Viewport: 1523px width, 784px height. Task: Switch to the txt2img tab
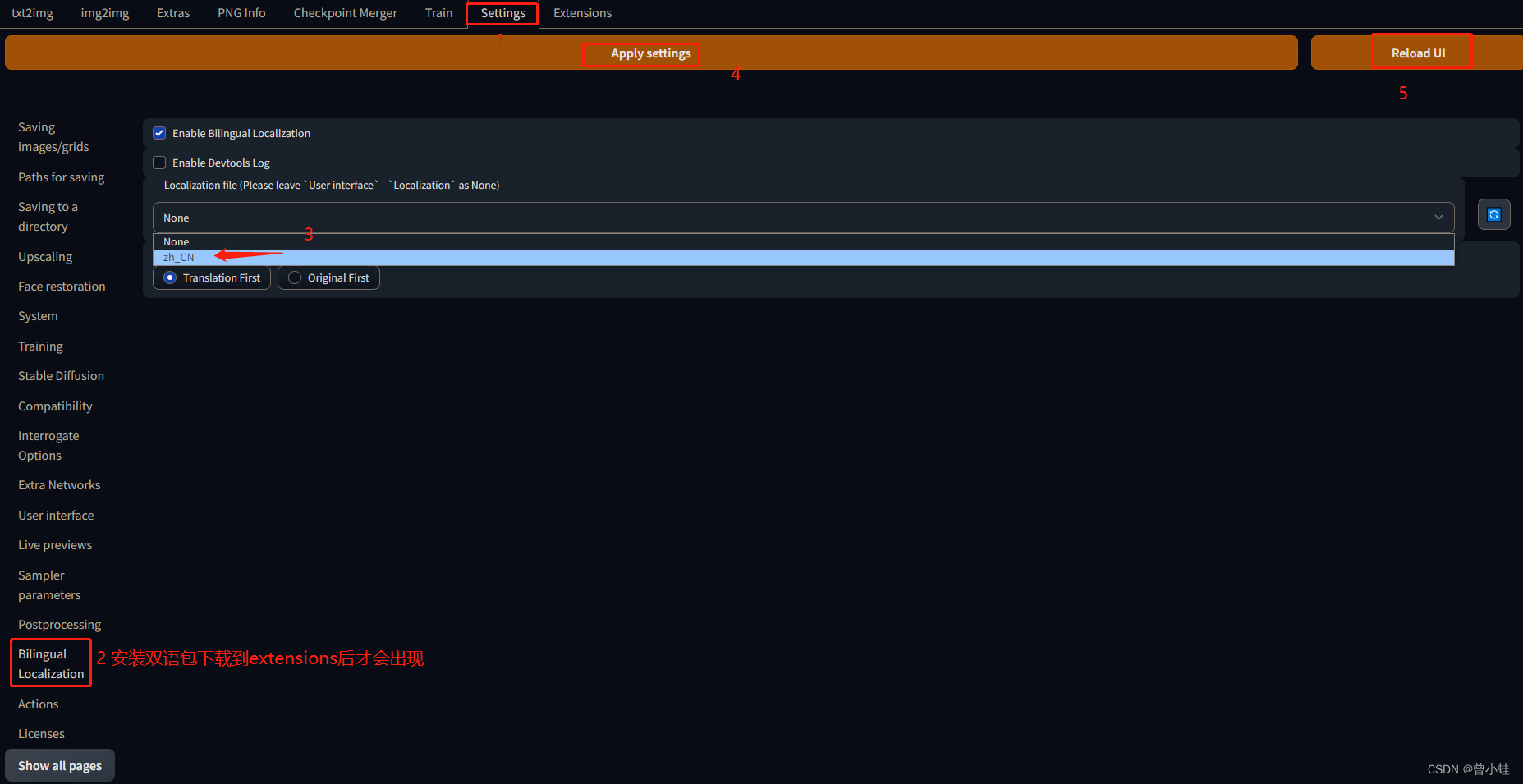(x=32, y=13)
